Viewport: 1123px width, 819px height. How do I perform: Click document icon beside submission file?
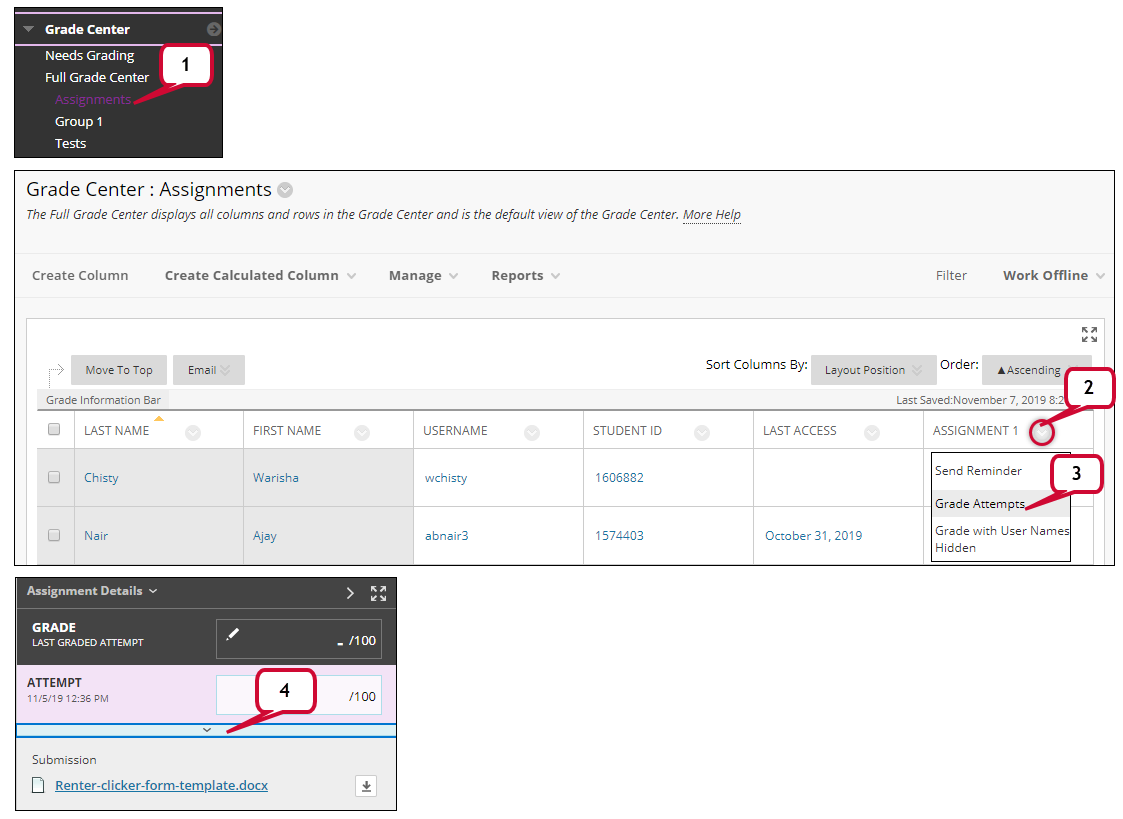coord(39,786)
